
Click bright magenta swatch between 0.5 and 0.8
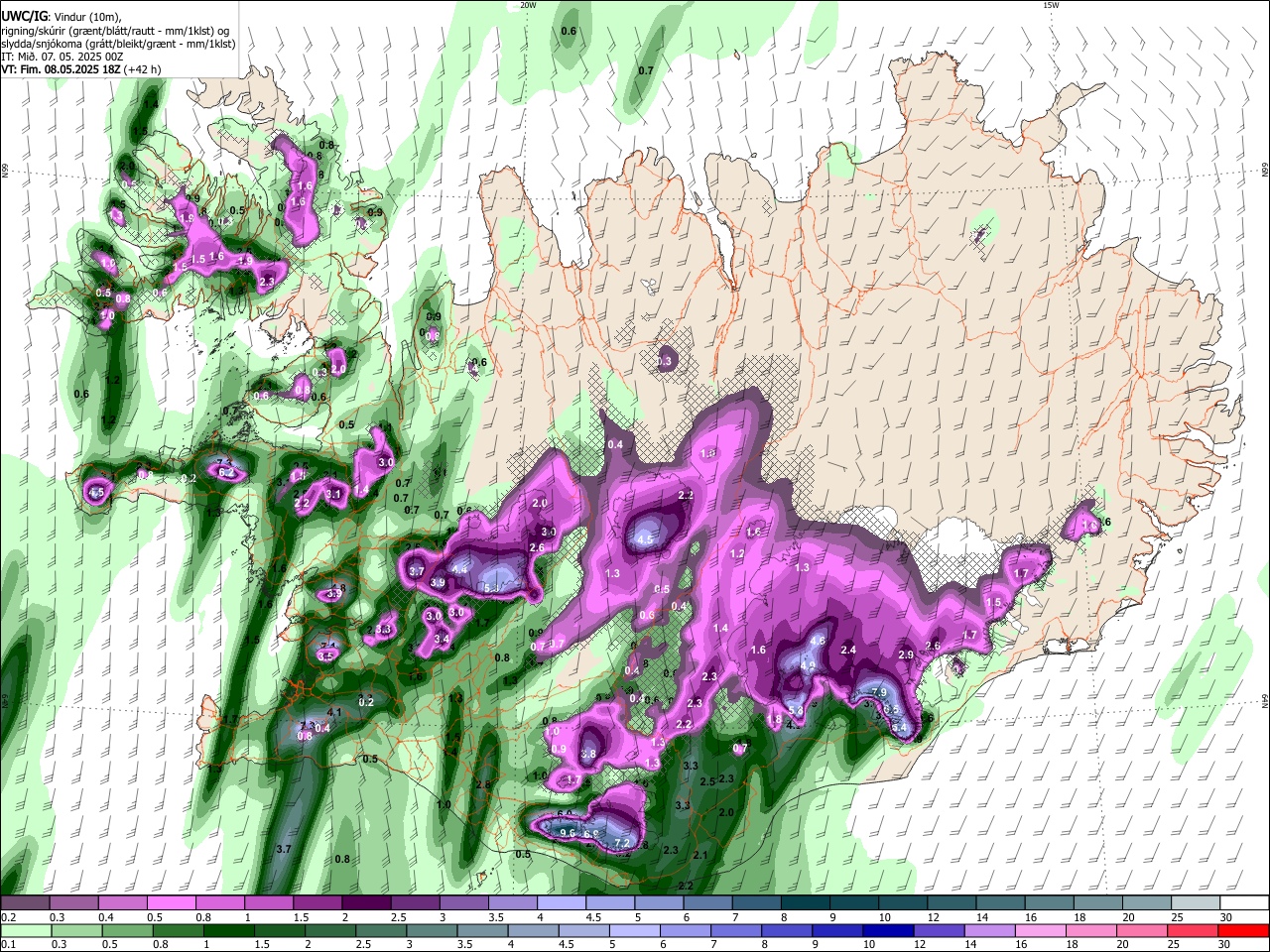171,903
